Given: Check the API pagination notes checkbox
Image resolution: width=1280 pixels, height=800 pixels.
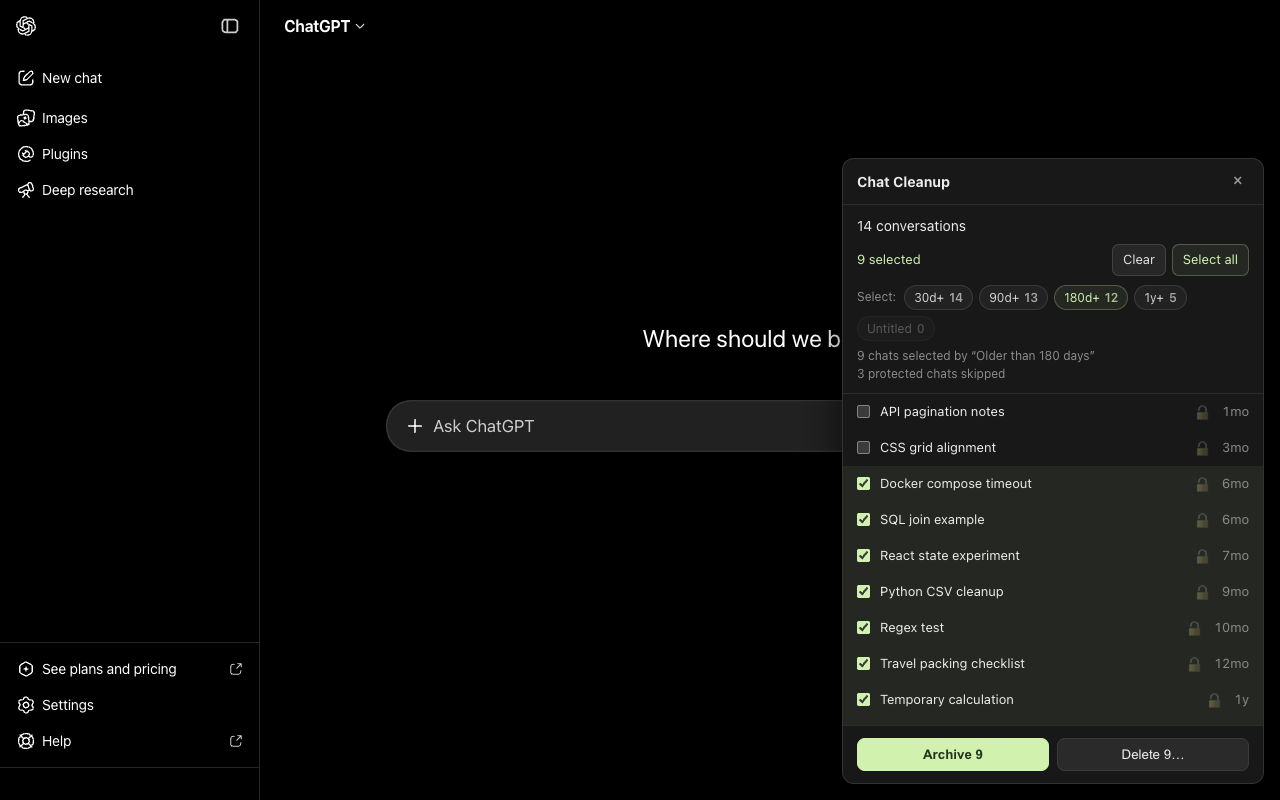Looking at the screenshot, I should pos(864,412).
